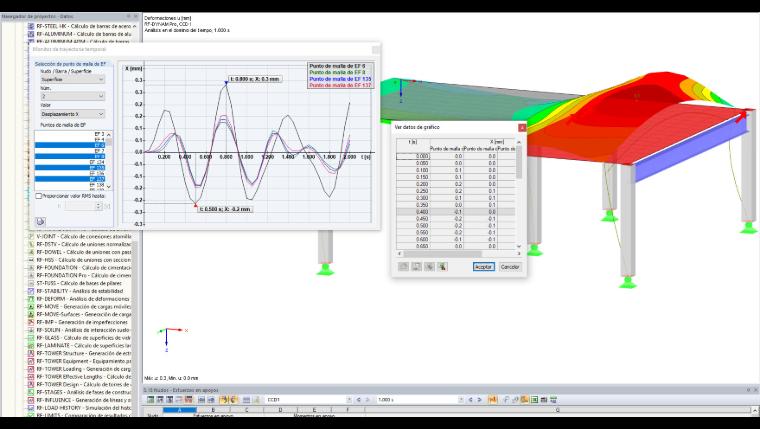The width and height of the screenshot is (760, 429).
Task: Click the Aceptar button
Action: pyautogui.click(x=483, y=267)
